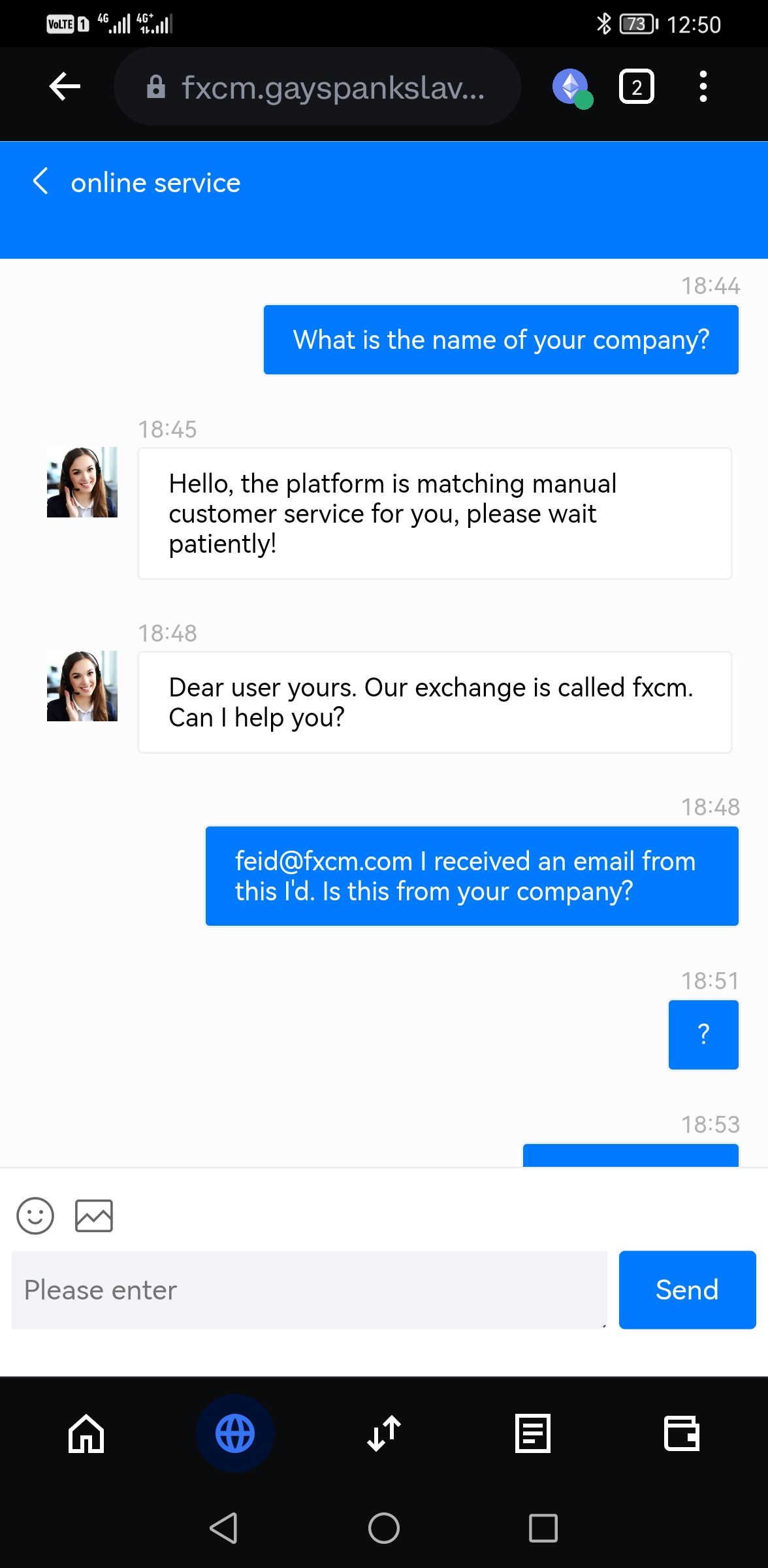This screenshot has height=1568, width=768.
Task: Attach an image to the chat
Action: click(x=94, y=1215)
